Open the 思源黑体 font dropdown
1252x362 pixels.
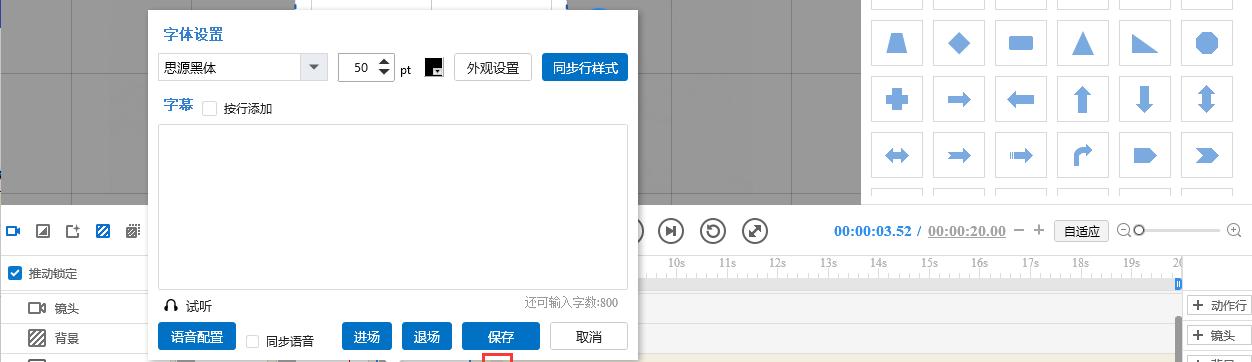click(243, 67)
